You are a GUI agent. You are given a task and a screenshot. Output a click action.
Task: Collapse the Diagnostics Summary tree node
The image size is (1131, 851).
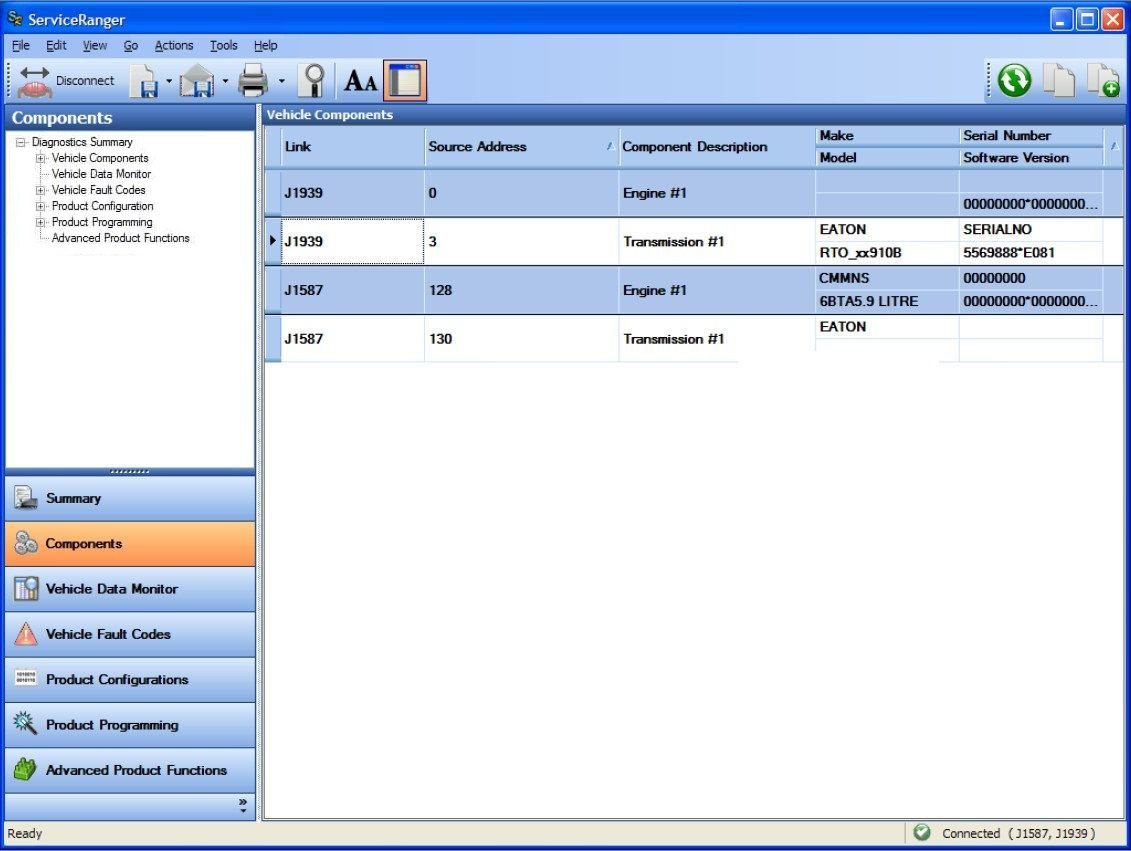coord(21,142)
